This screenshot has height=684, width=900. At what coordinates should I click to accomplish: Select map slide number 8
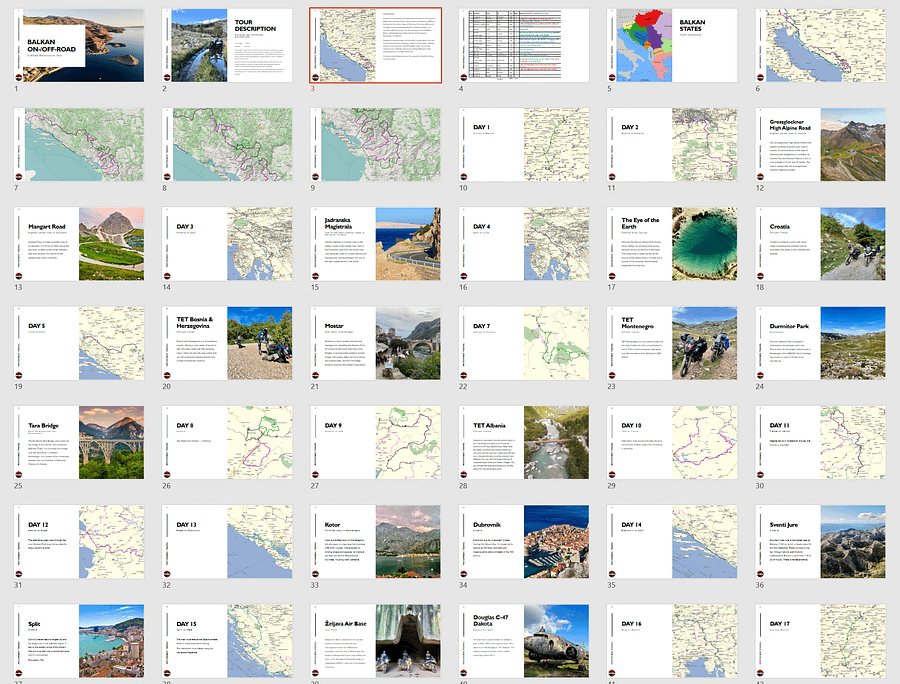(x=227, y=145)
